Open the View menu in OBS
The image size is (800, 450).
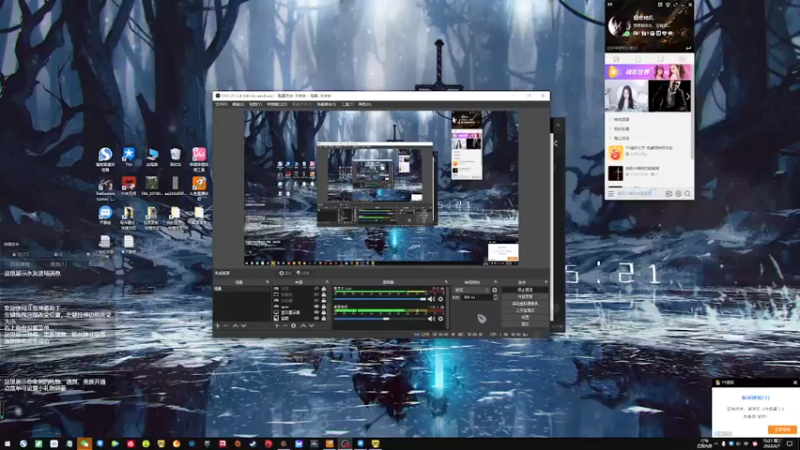[256, 104]
